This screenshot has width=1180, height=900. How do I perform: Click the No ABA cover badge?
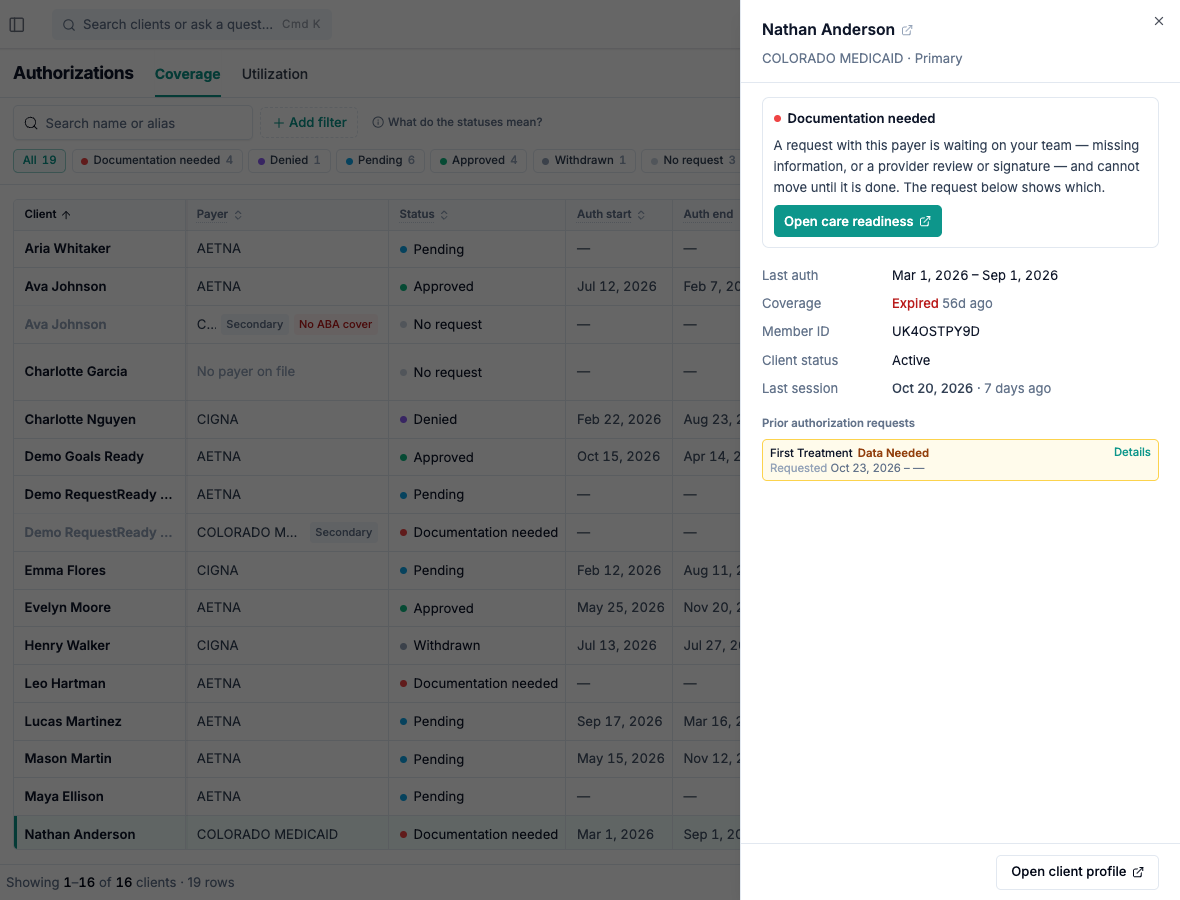[336, 324]
